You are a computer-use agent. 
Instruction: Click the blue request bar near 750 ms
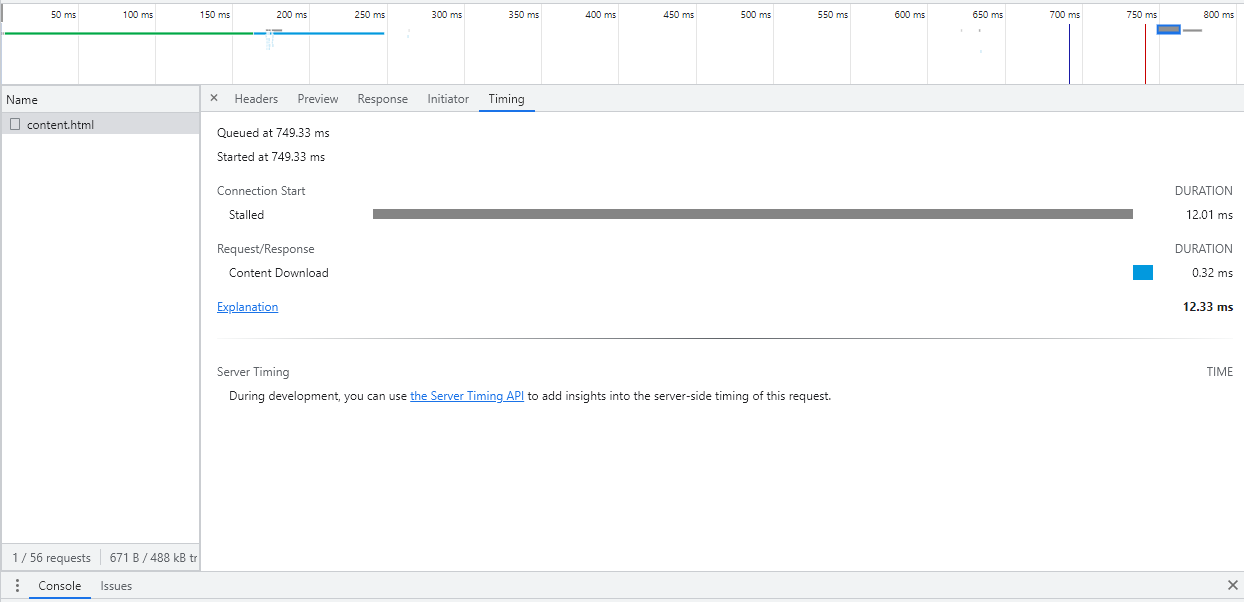pos(1168,30)
